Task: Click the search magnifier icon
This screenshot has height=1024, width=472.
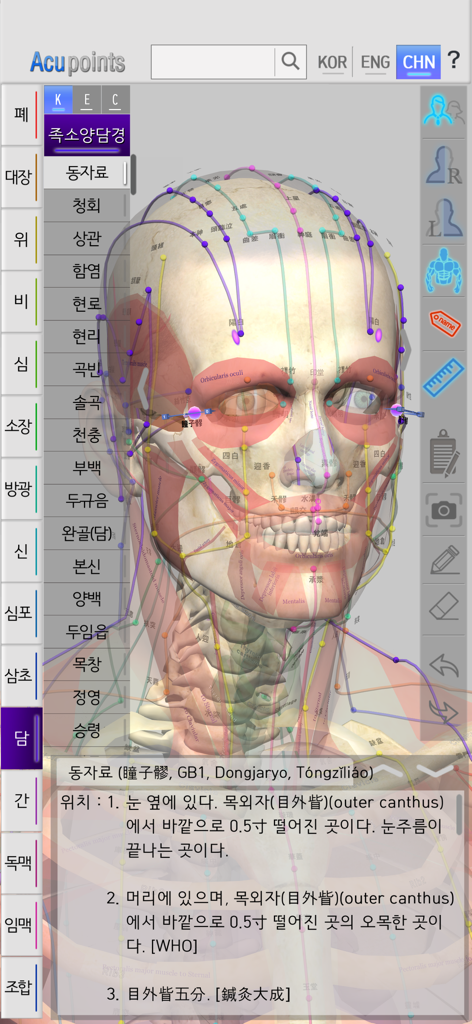Action: click(x=290, y=62)
